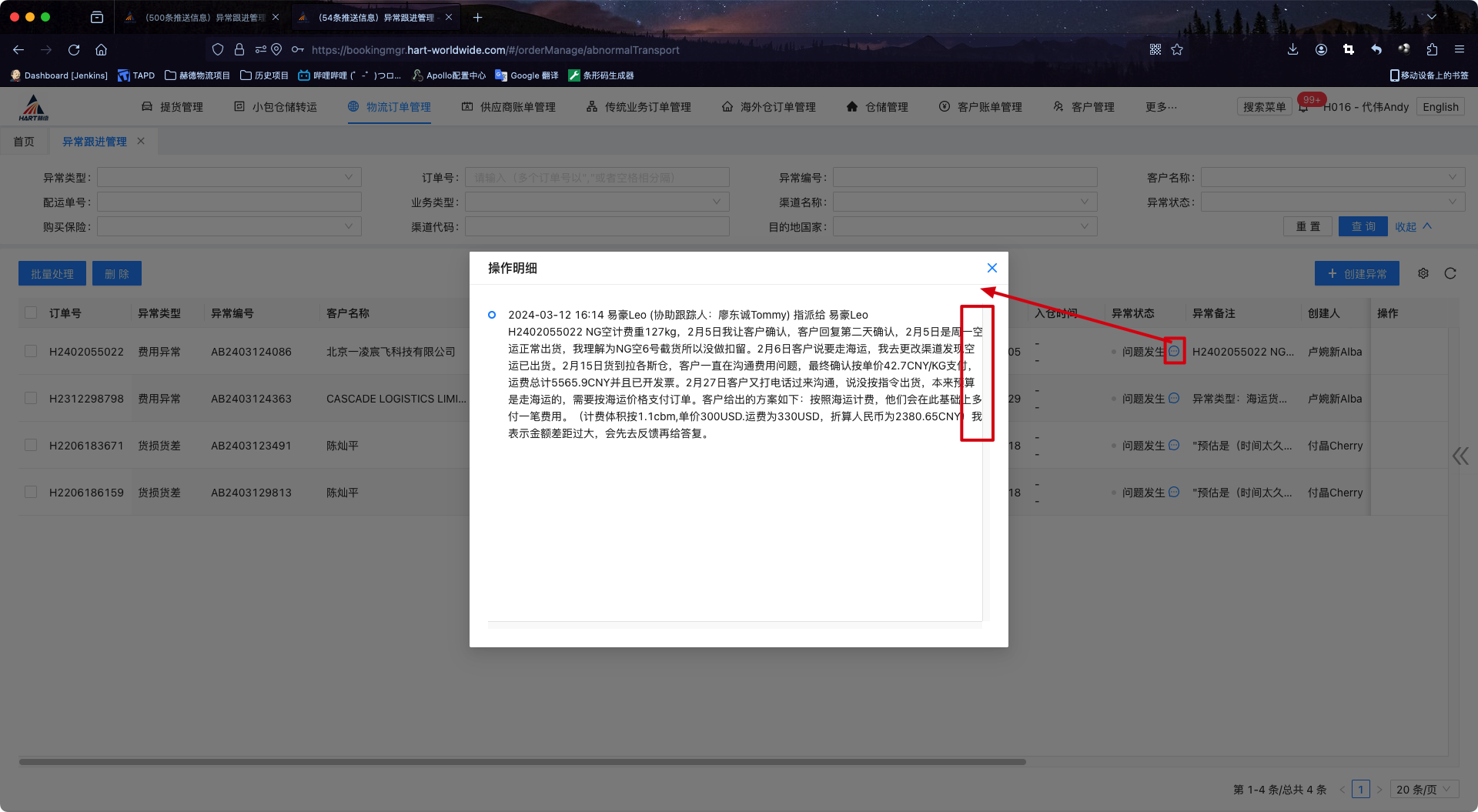
Task: Select the checkbox for order H2206183671
Action: (x=31, y=446)
